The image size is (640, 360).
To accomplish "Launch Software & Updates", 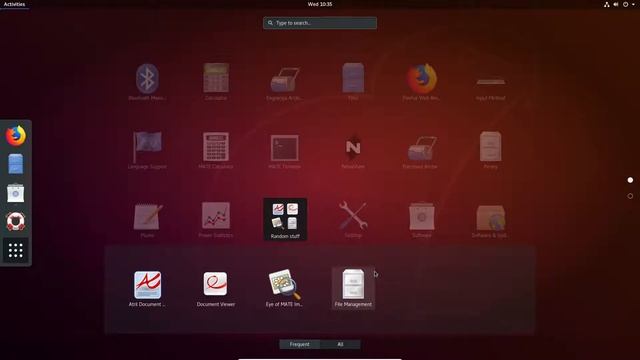I will (490, 219).
